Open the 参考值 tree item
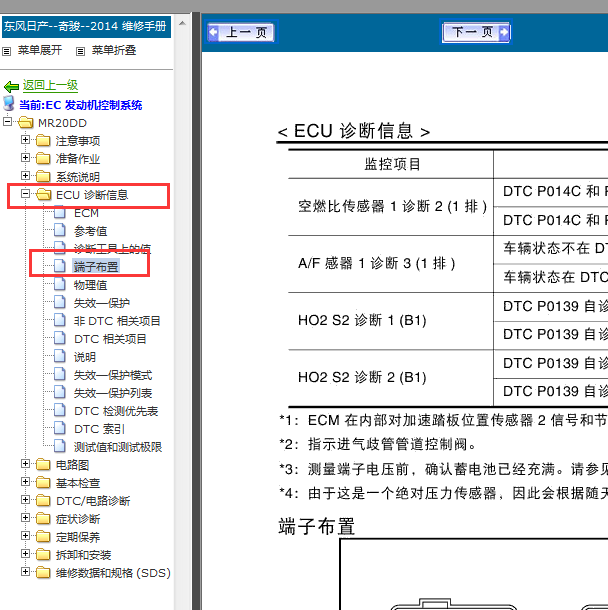Image resolution: width=608 pixels, height=610 pixels. coord(90,231)
